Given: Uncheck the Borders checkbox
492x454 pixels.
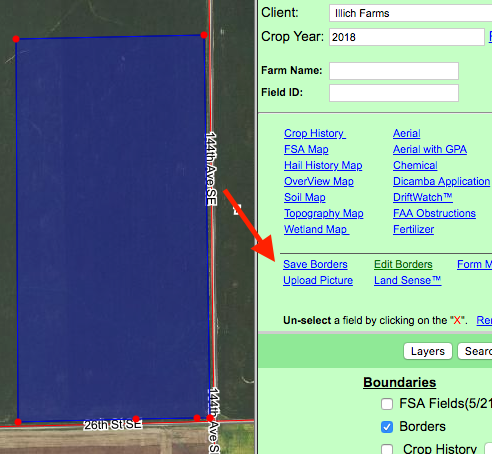Looking at the screenshot, I should click(x=387, y=427).
